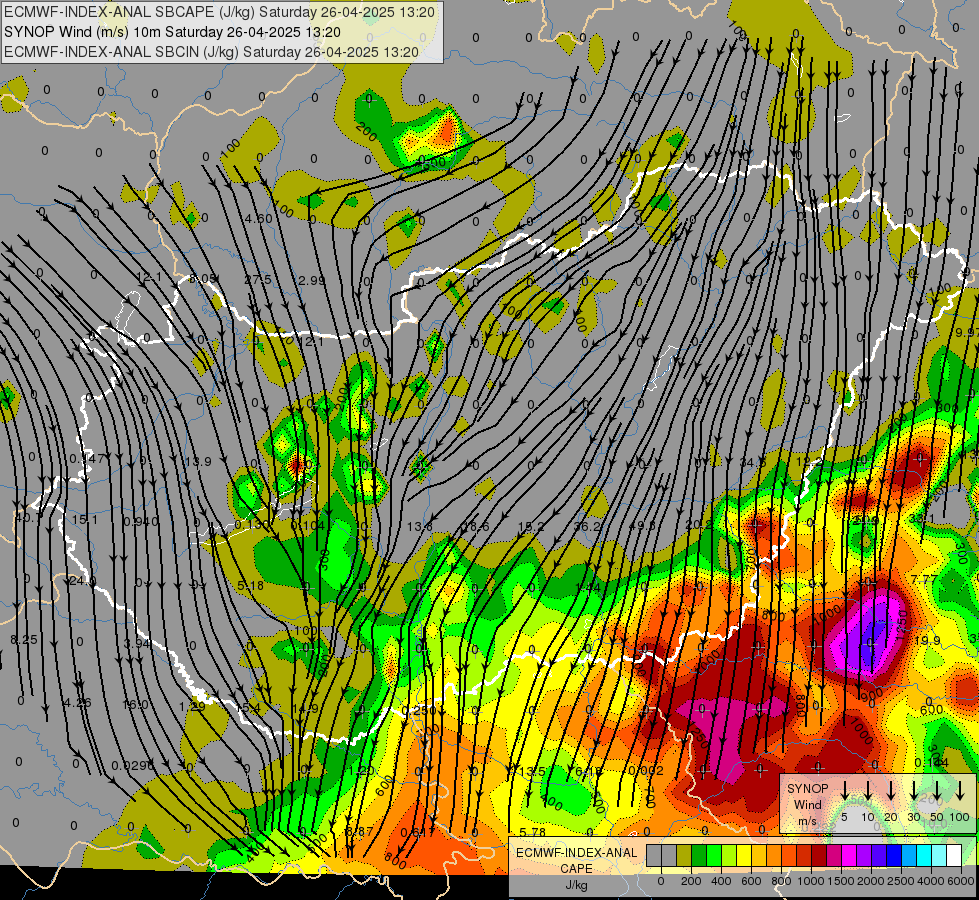The image size is (979, 900).
Task: Click the 50 speed label in the wind legend
Action: click(x=937, y=817)
